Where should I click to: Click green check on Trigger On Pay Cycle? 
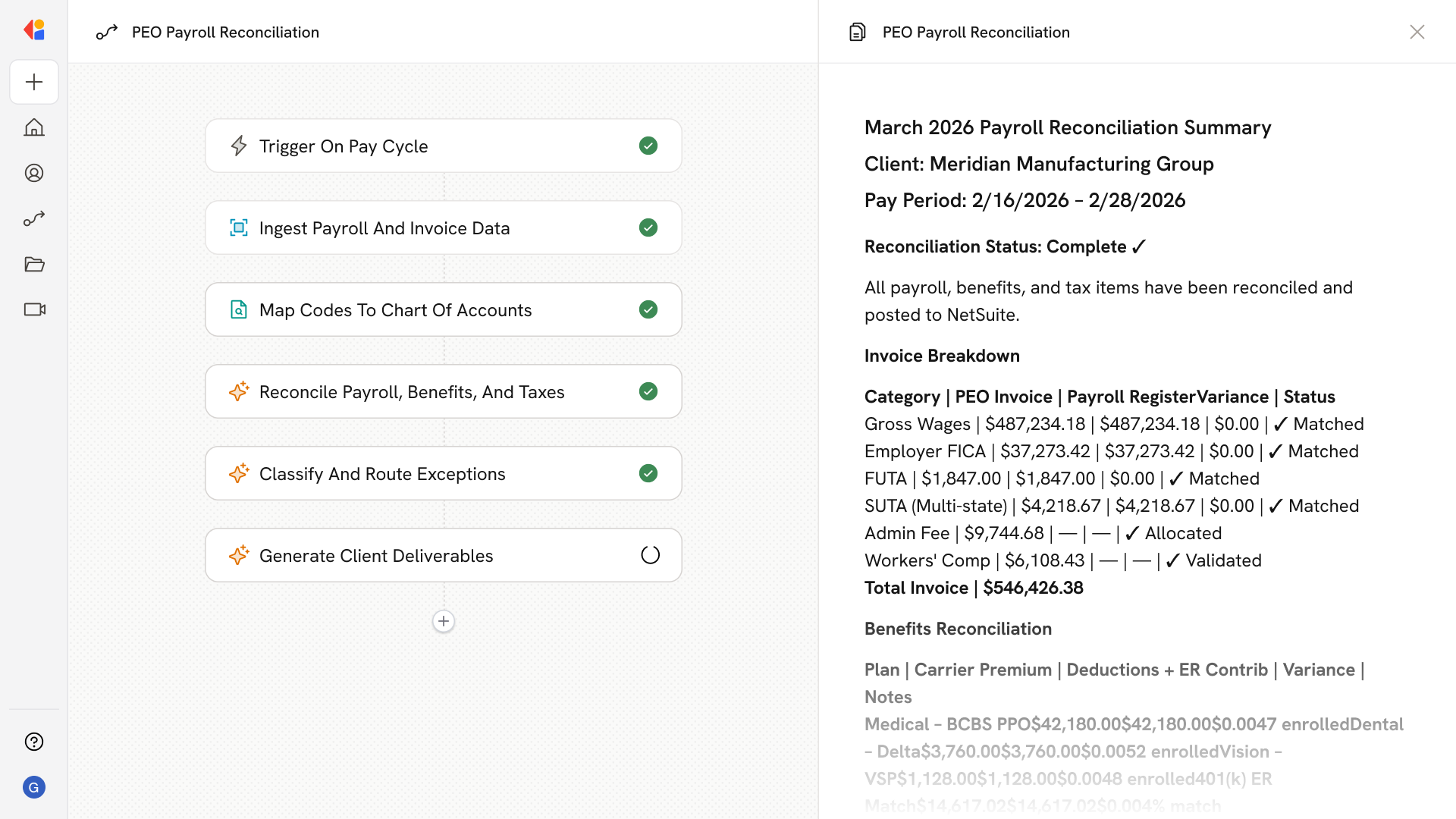pos(648,146)
